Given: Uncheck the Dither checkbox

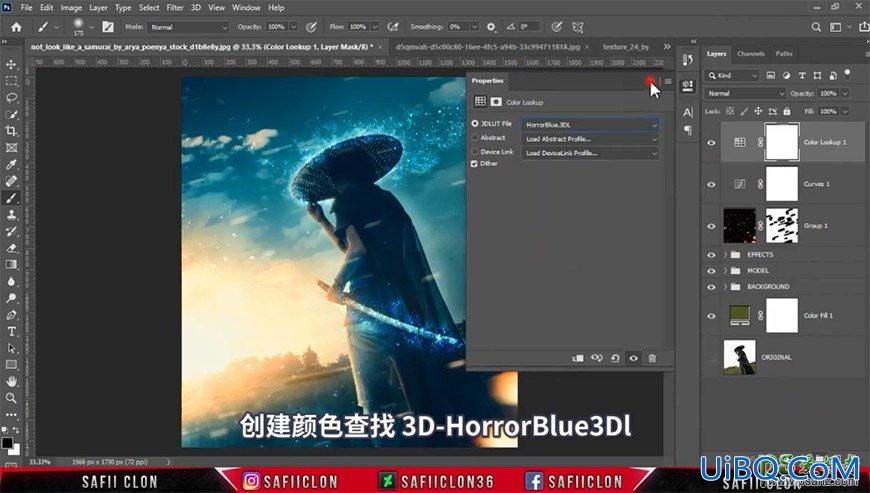Looking at the screenshot, I should tap(474, 164).
